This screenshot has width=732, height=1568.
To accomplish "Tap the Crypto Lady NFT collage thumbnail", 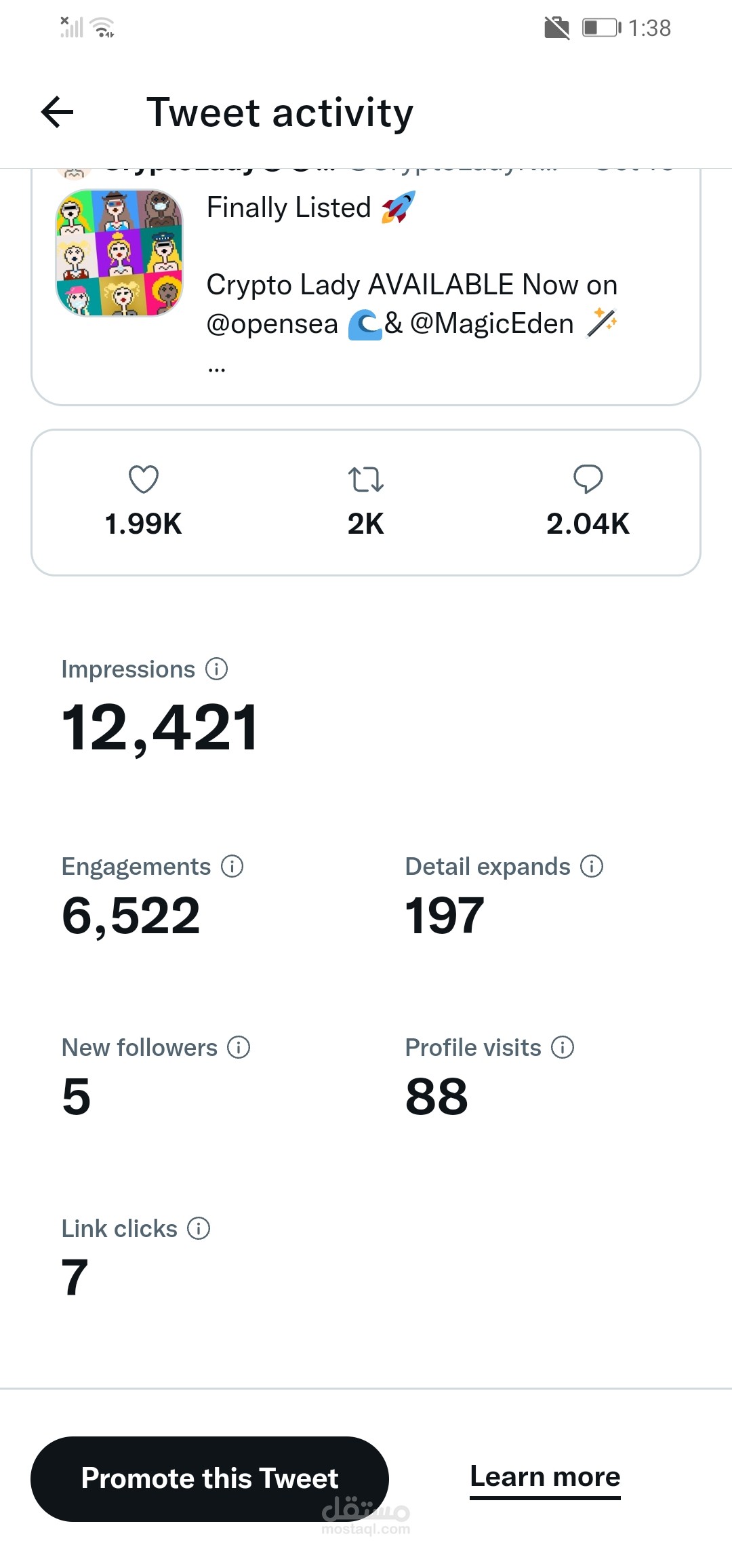I will 119,252.
